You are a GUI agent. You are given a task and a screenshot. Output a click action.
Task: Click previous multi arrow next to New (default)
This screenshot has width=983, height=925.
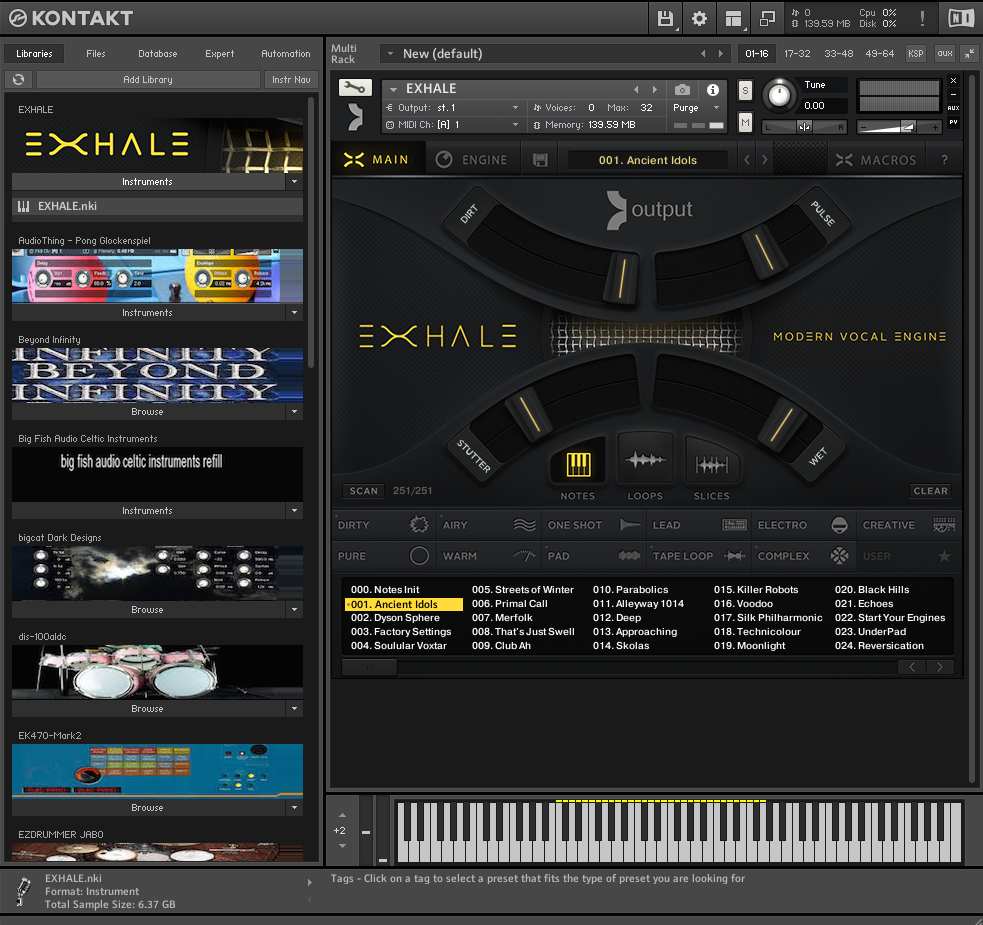pos(703,54)
